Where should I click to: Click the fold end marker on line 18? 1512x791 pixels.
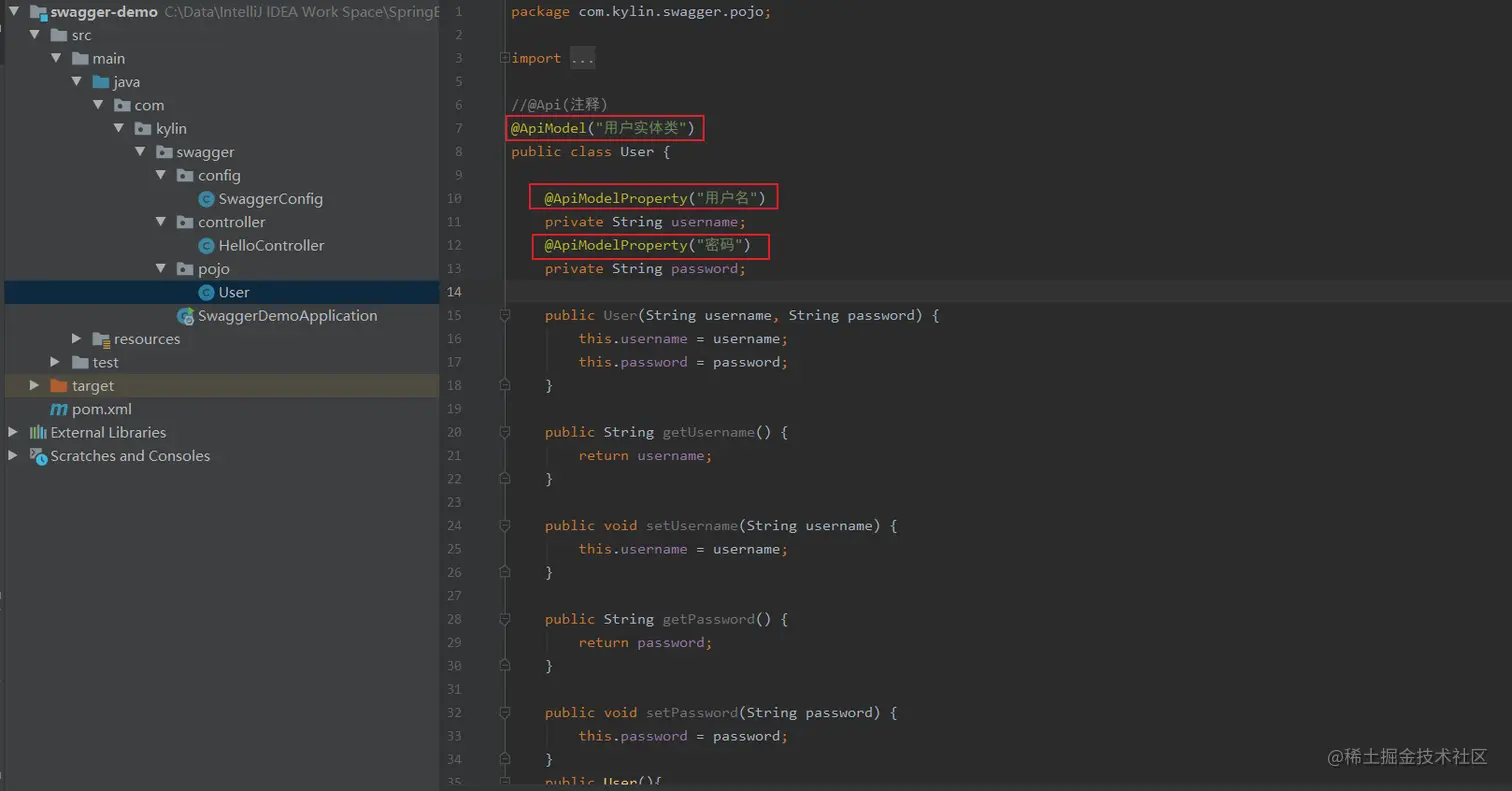point(505,385)
